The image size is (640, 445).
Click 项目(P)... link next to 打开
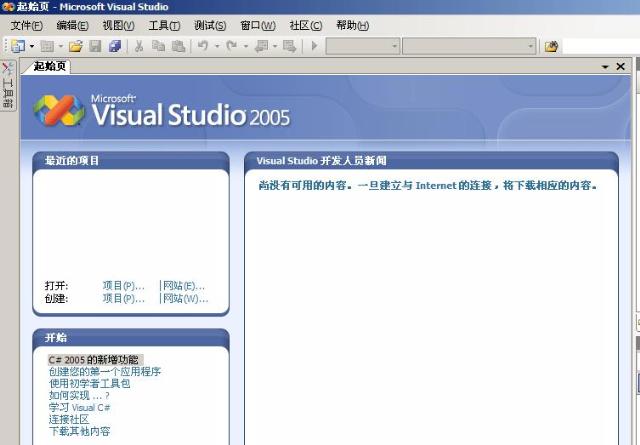click(x=124, y=286)
